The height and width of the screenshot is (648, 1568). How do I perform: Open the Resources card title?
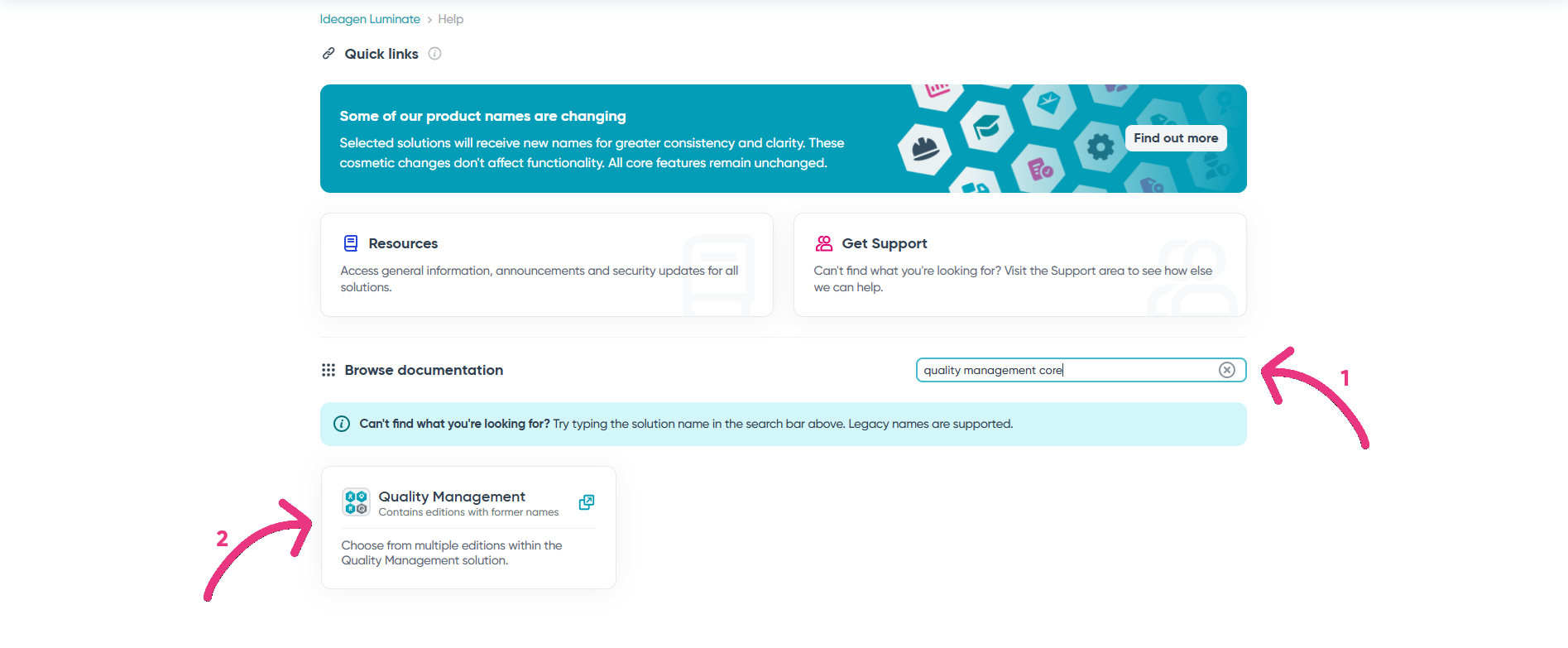[x=403, y=243]
